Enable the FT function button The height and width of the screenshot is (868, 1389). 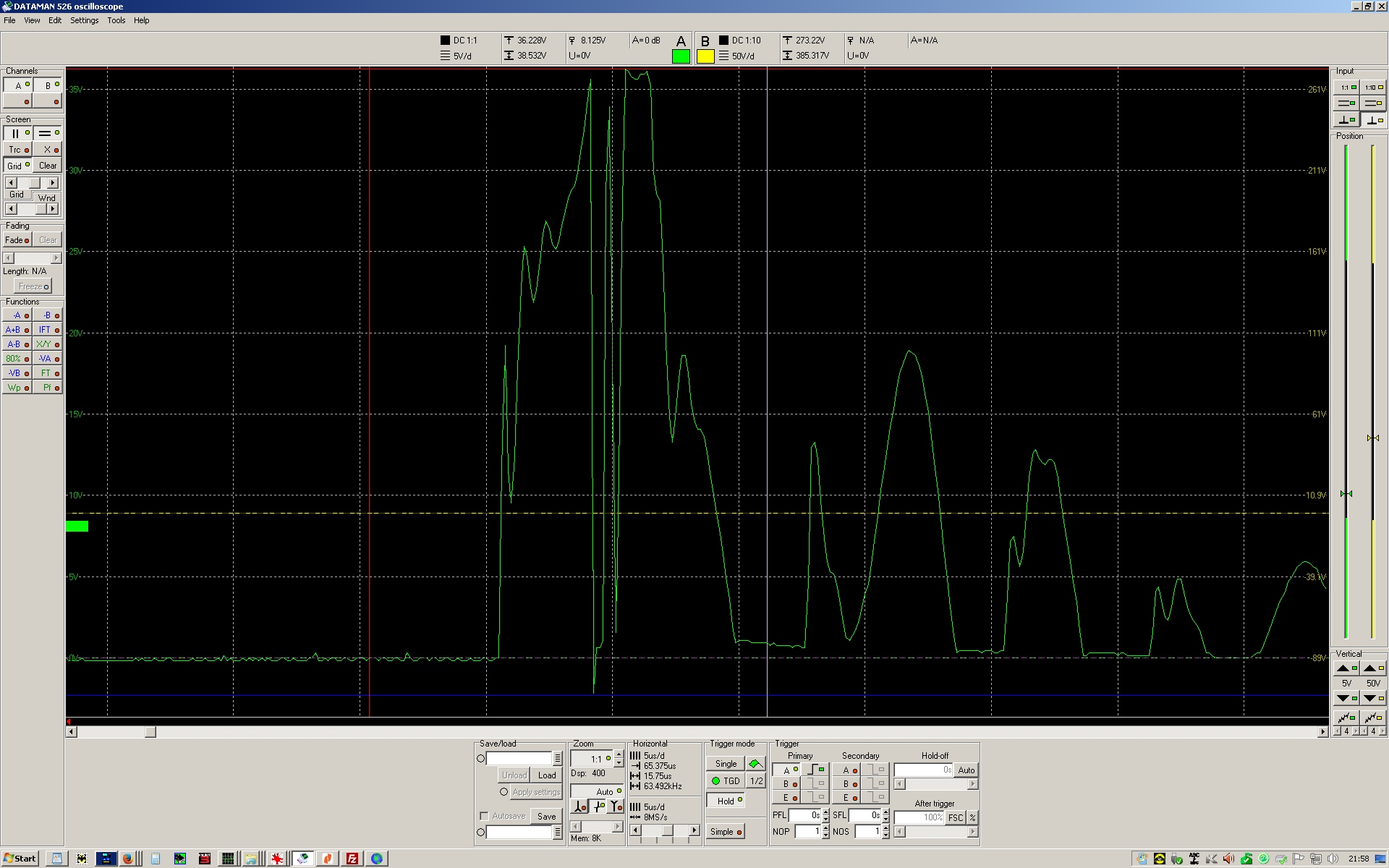pyautogui.click(x=47, y=373)
